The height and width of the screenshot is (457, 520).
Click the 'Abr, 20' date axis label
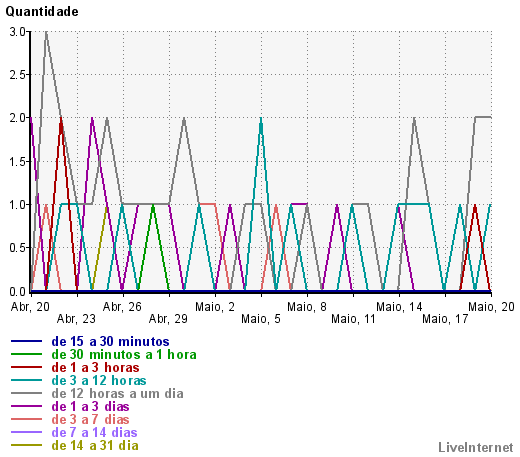pyautogui.click(x=30, y=307)
